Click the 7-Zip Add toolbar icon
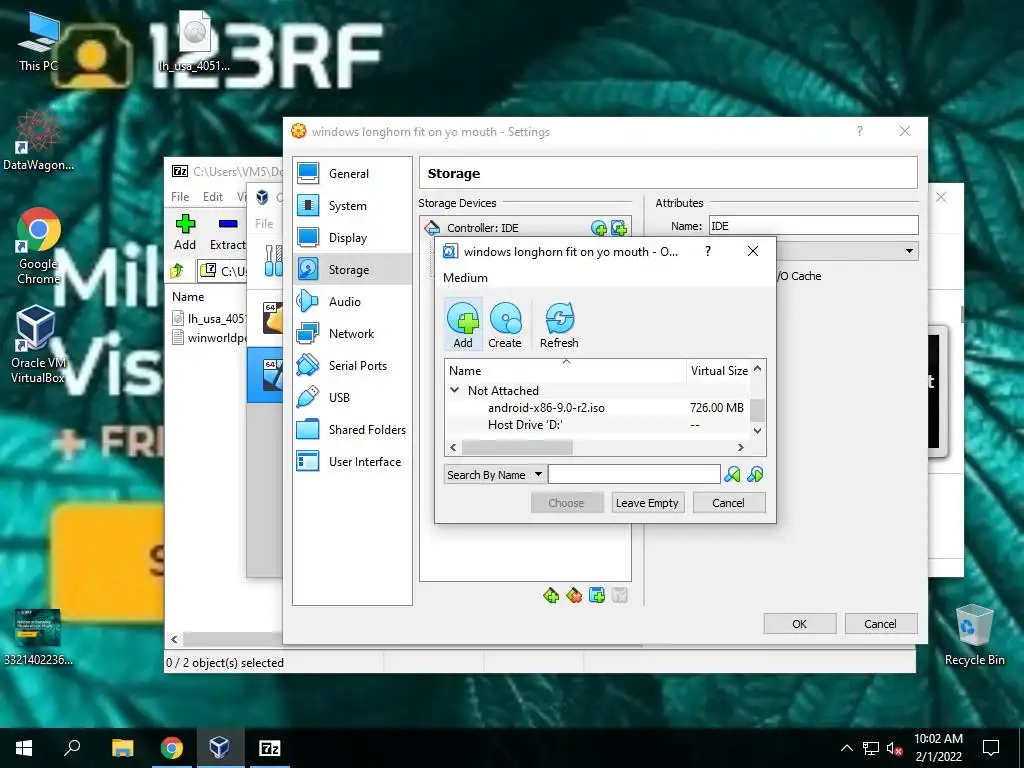The height and width of the screenshot is (768, 1024). pos(185,232)
